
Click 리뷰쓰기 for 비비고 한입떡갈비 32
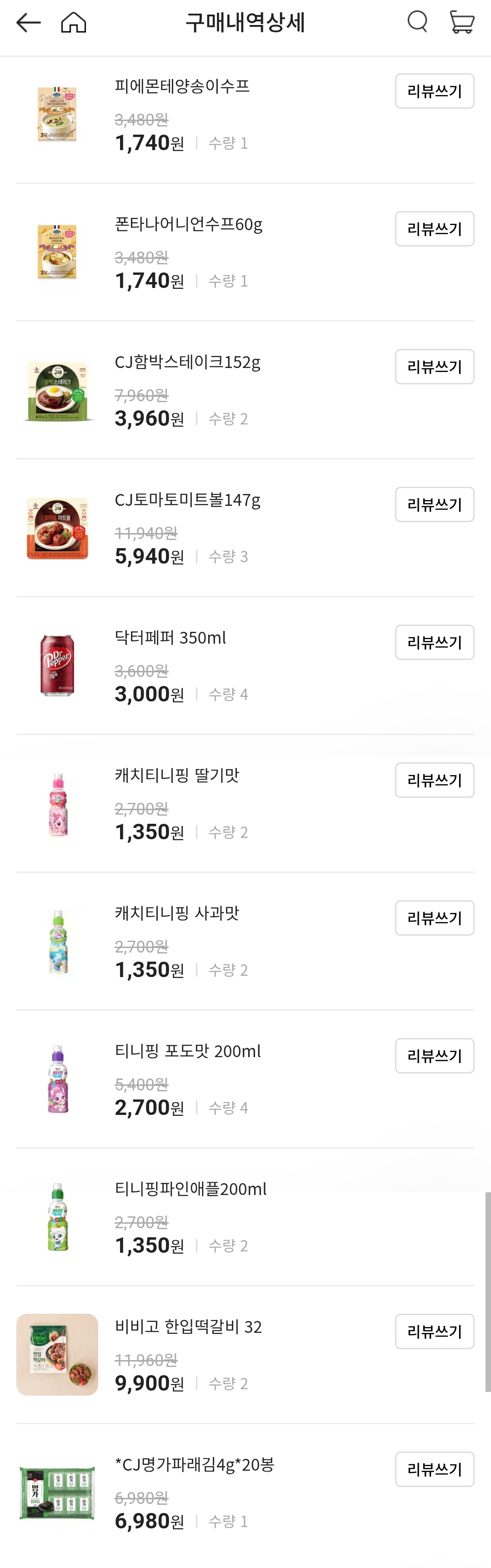(435, 1331)
